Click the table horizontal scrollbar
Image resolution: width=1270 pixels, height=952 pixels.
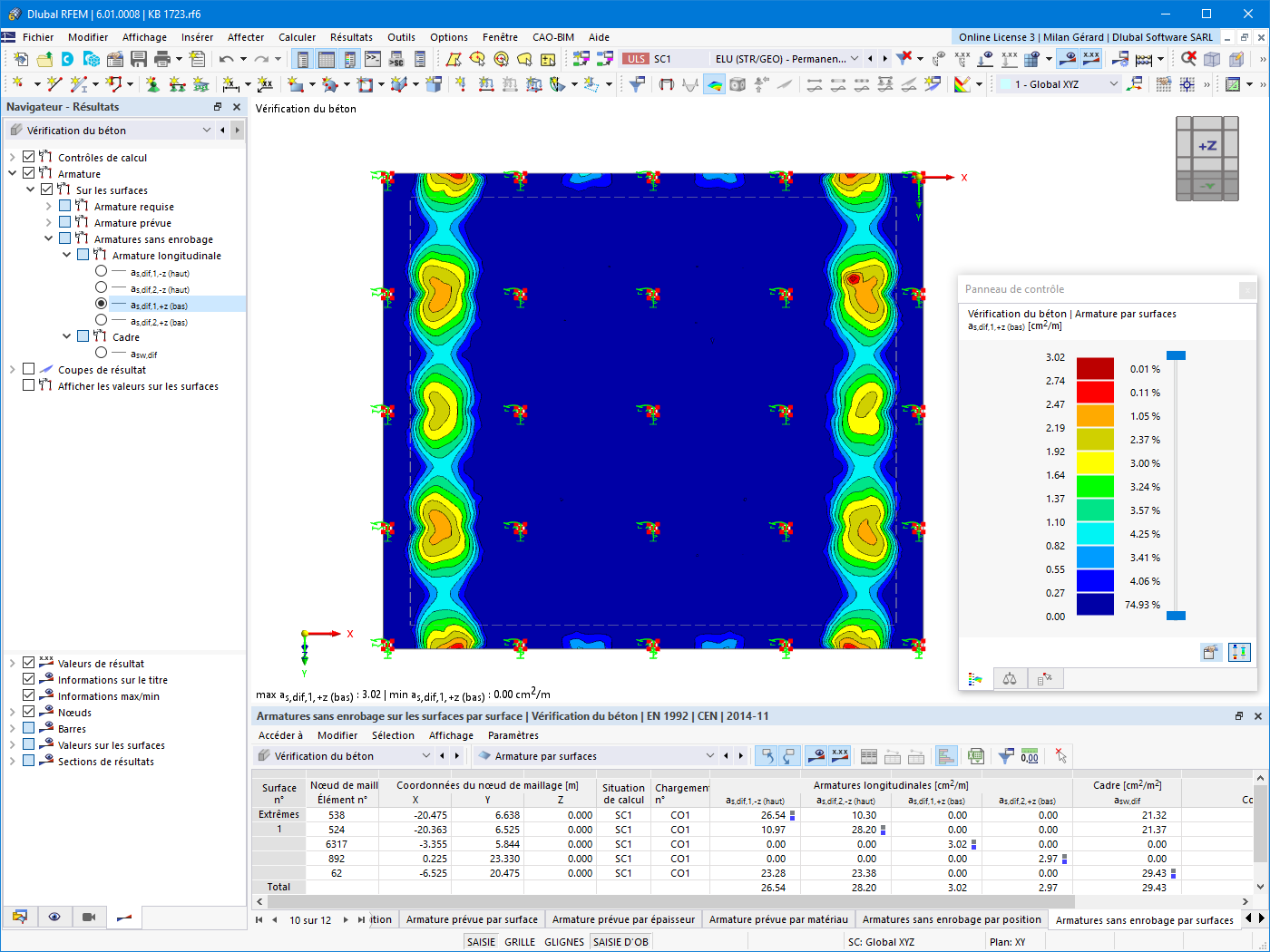(x=670, y=902)
